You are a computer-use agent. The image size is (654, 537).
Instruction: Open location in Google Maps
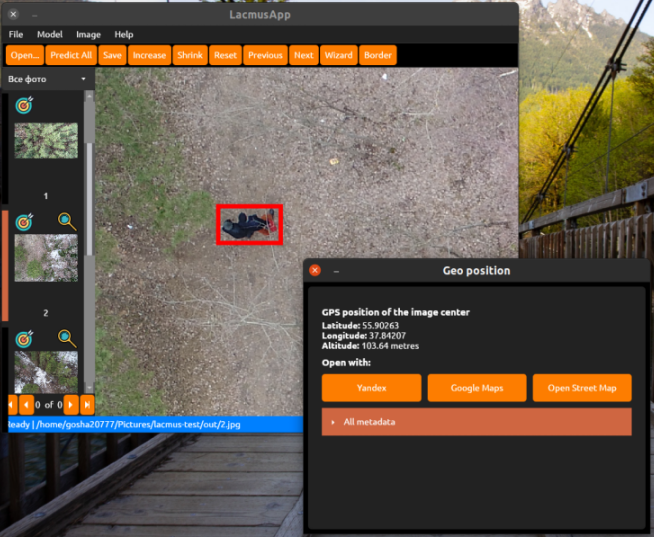[476, 388]
